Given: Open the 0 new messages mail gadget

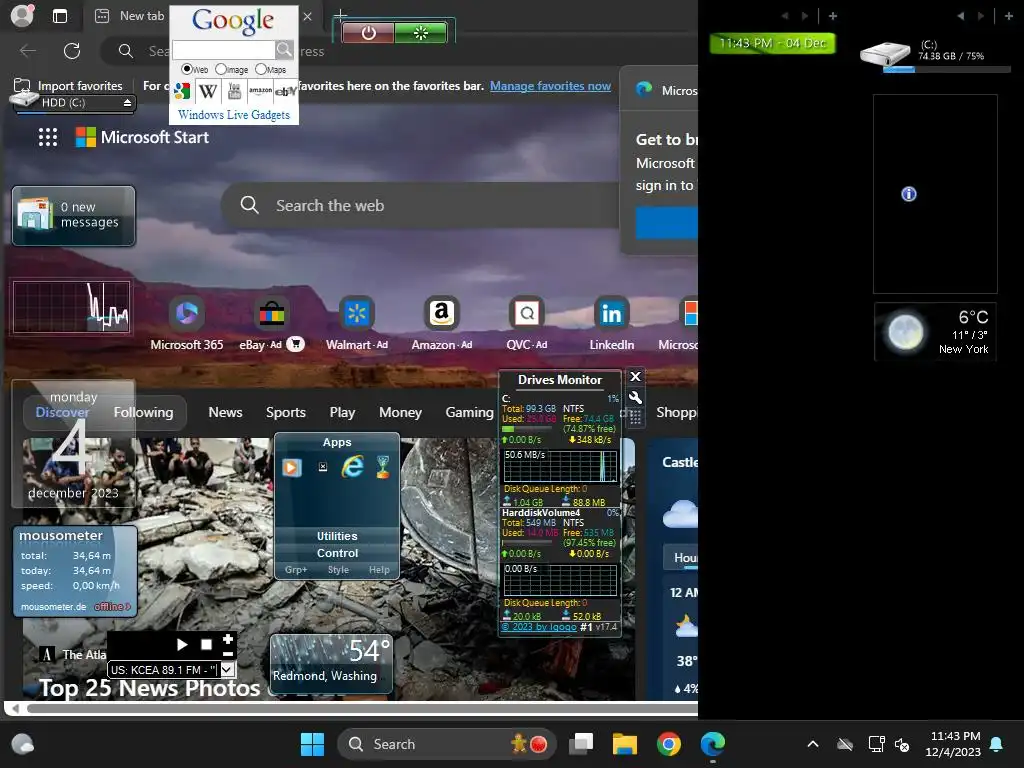Looking at the screenshot, I should coord(74,216).
